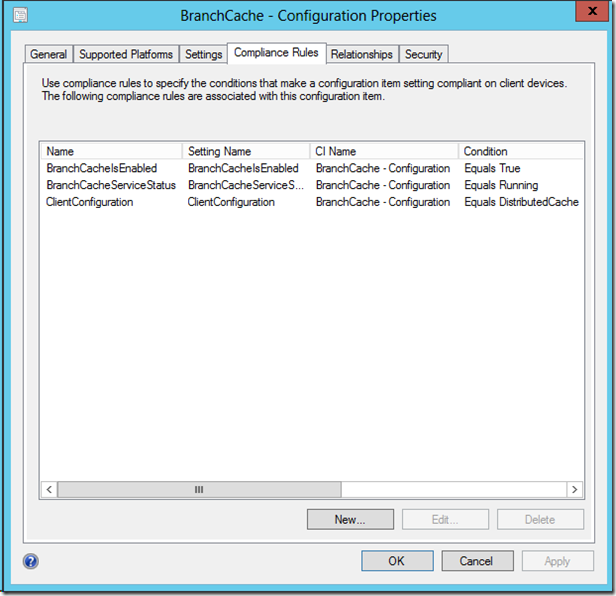Go to the Settings tab
Screen dimensions: 616x596
point(204,54)
